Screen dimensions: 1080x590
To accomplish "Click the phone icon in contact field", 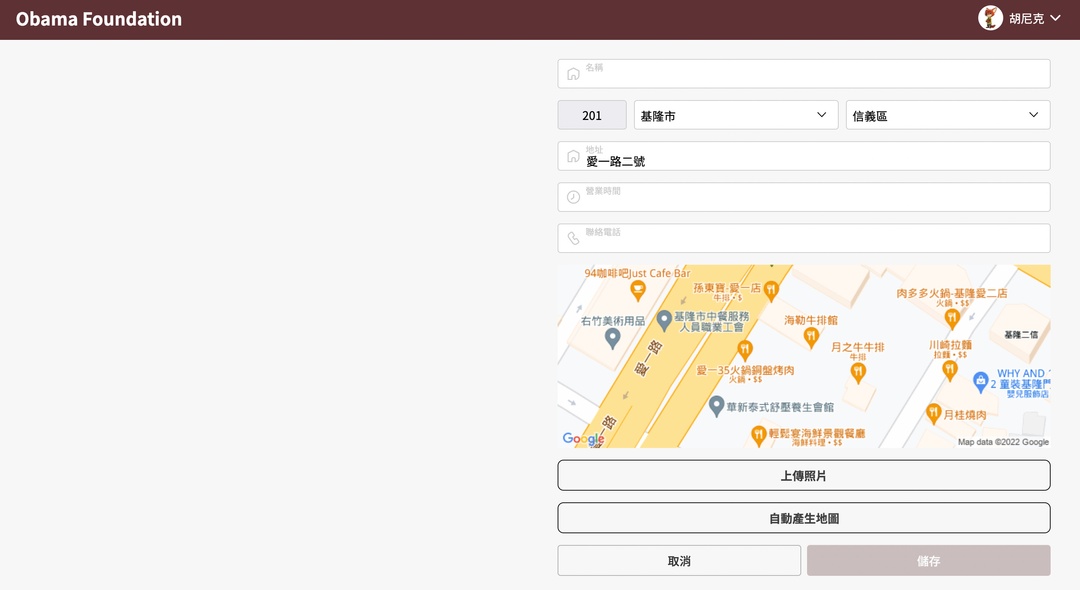I will tap(573, 238).
